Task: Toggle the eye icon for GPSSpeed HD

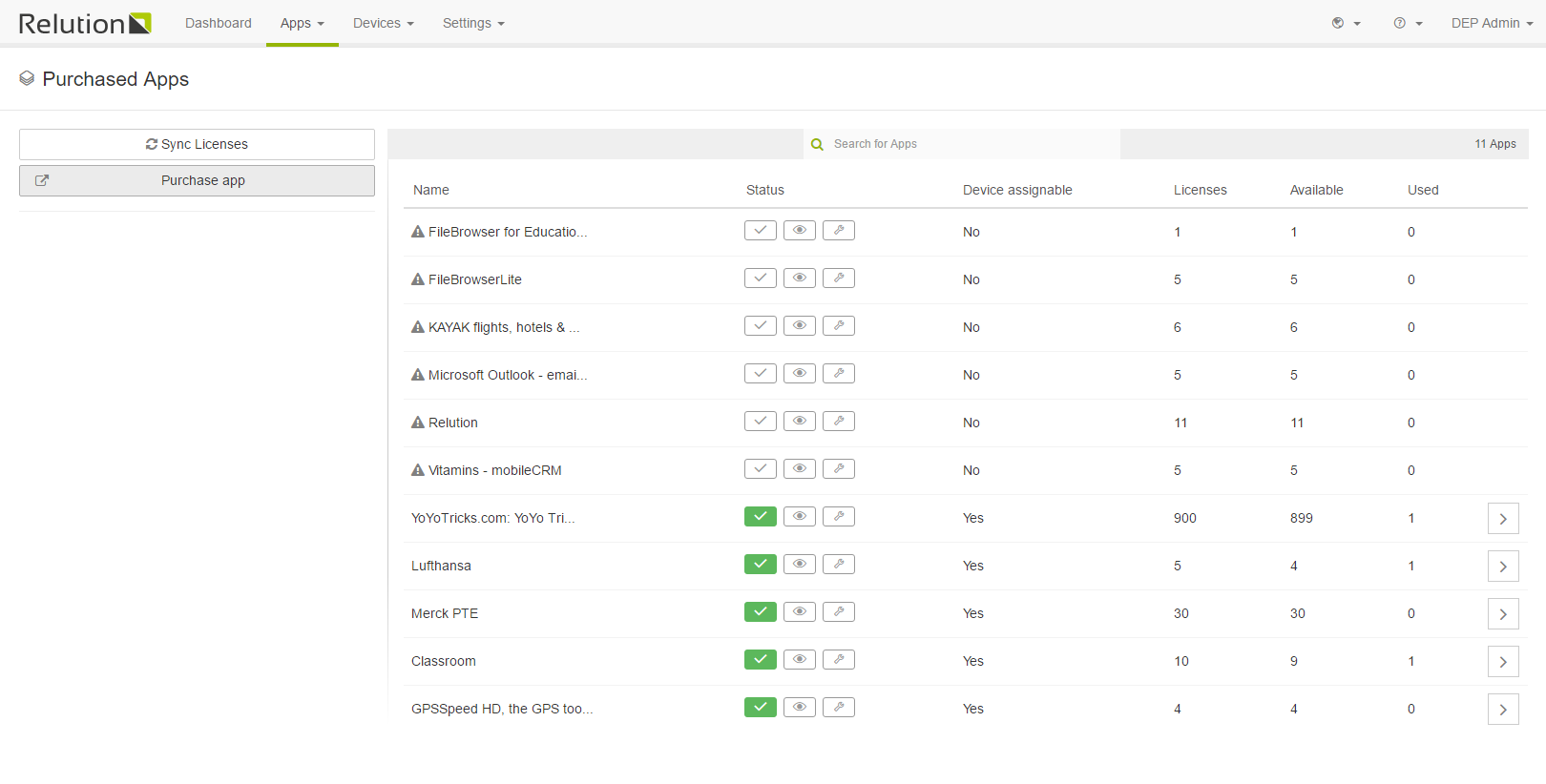Action: (800, 707)
